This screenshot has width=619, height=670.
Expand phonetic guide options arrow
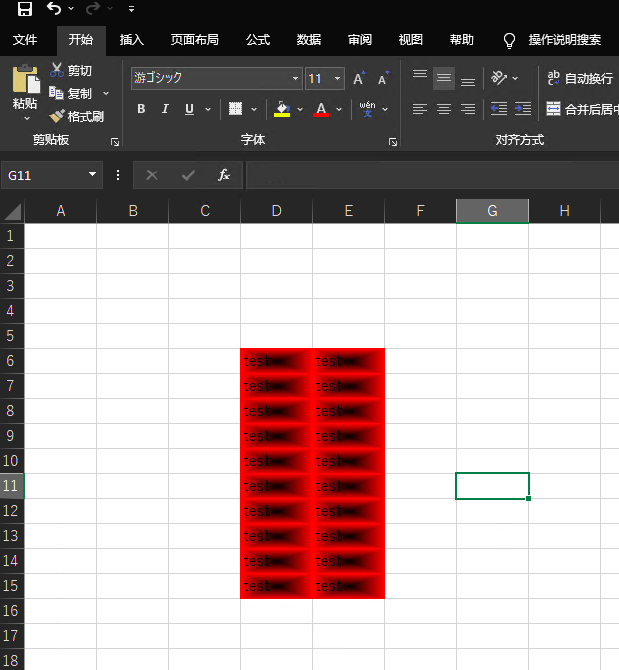pyautogui.click(x=385, y=109)
